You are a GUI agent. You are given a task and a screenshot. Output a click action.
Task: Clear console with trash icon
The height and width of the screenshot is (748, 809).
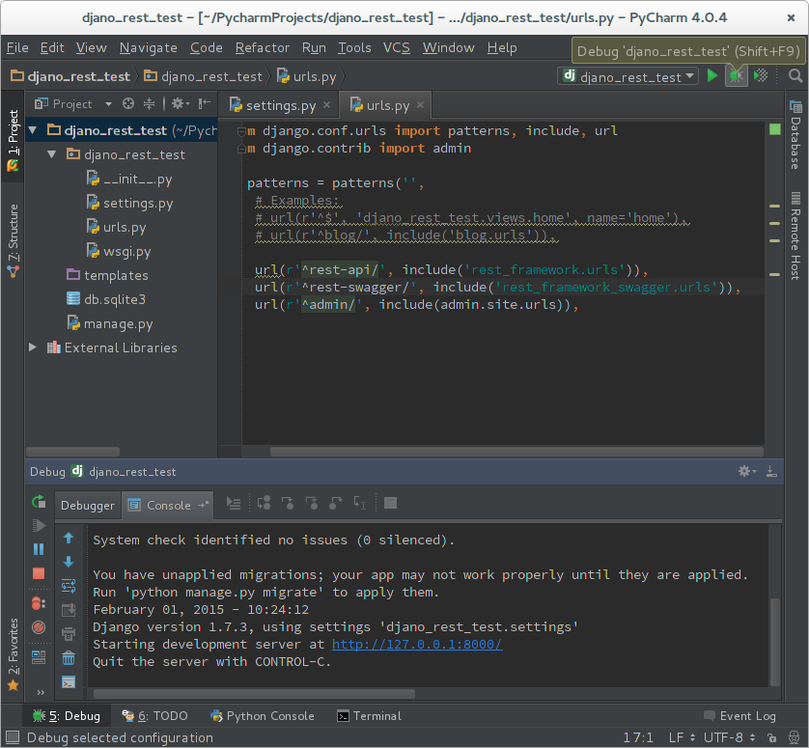68,658
